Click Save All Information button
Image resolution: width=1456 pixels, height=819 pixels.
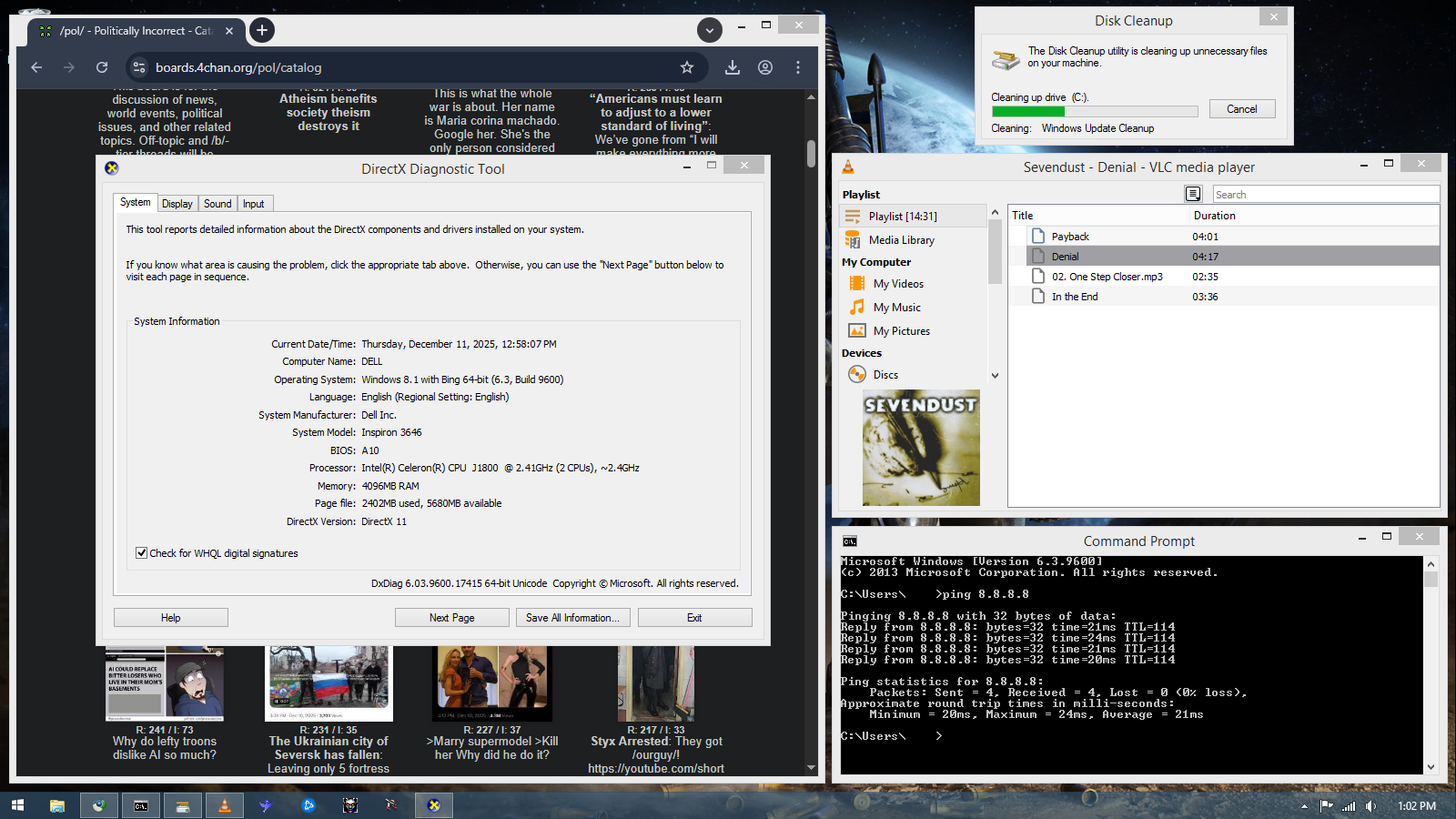click(x=572, y=618)
